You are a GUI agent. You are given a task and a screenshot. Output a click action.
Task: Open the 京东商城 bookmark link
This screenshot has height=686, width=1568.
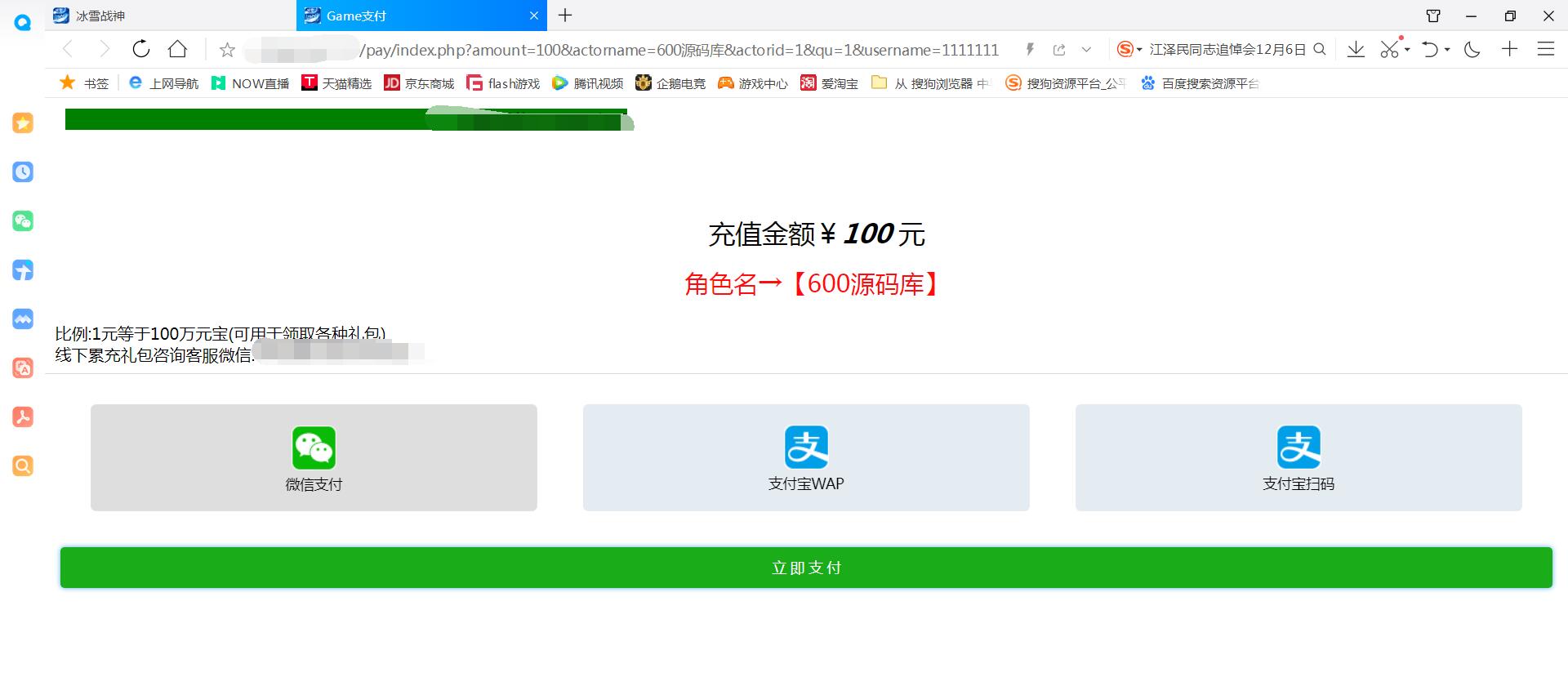[419, 83]
